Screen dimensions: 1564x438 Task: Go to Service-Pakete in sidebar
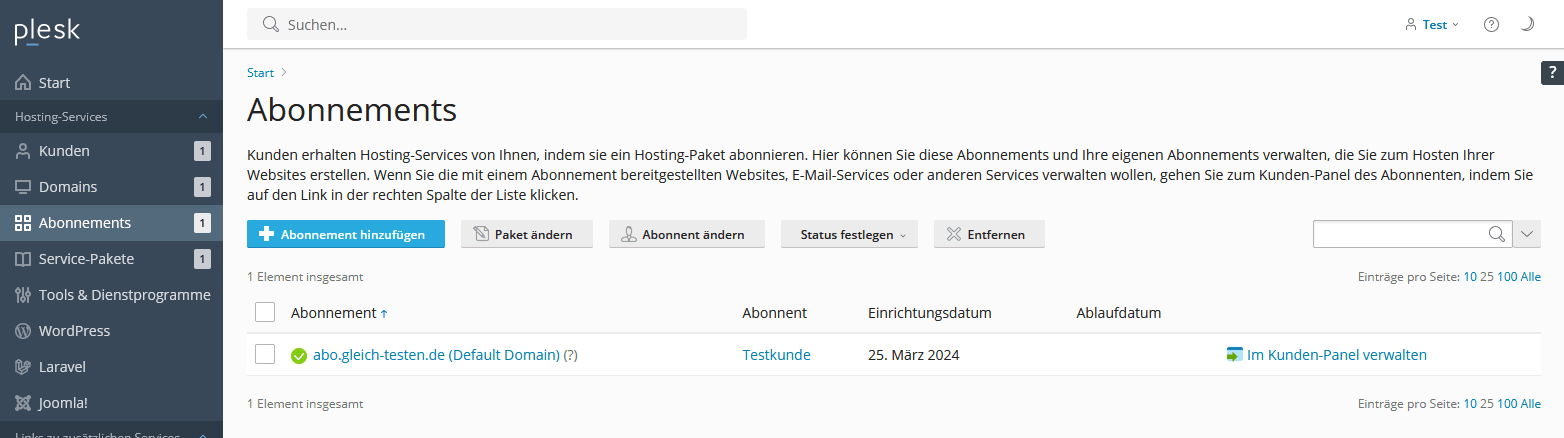pyautogui.click(x=86, y=259)
